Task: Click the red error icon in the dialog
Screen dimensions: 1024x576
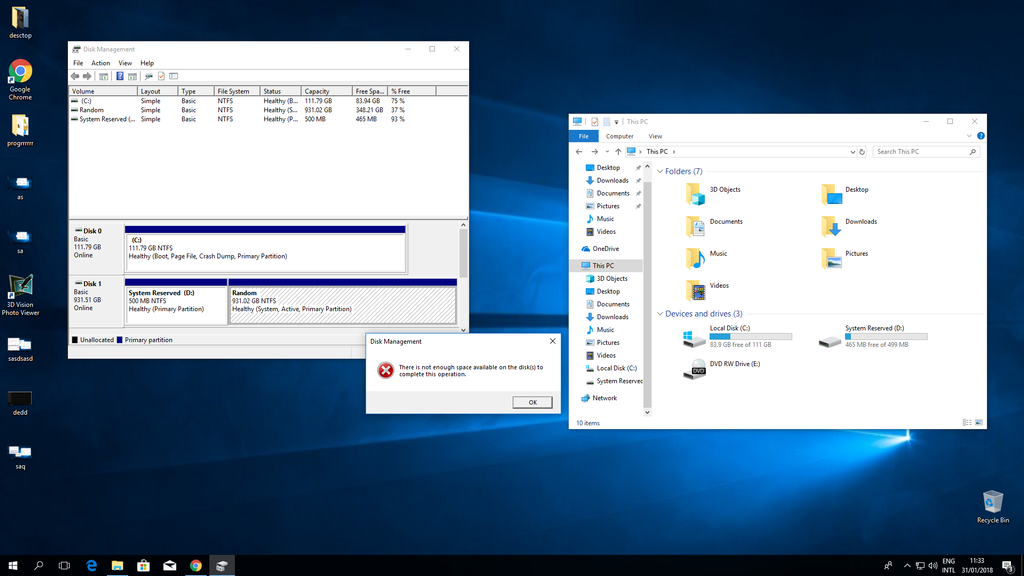Action: point(385,370)
